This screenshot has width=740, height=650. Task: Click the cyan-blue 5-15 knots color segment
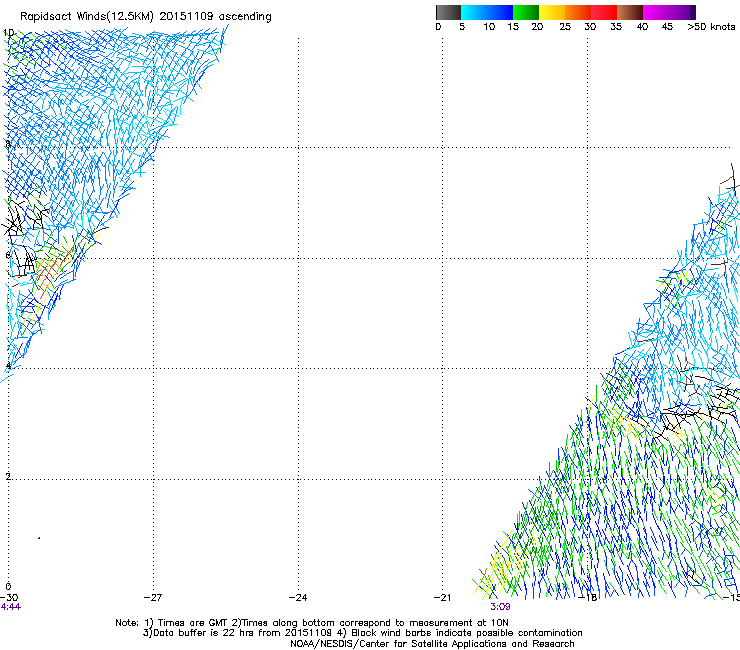(487, 12)
